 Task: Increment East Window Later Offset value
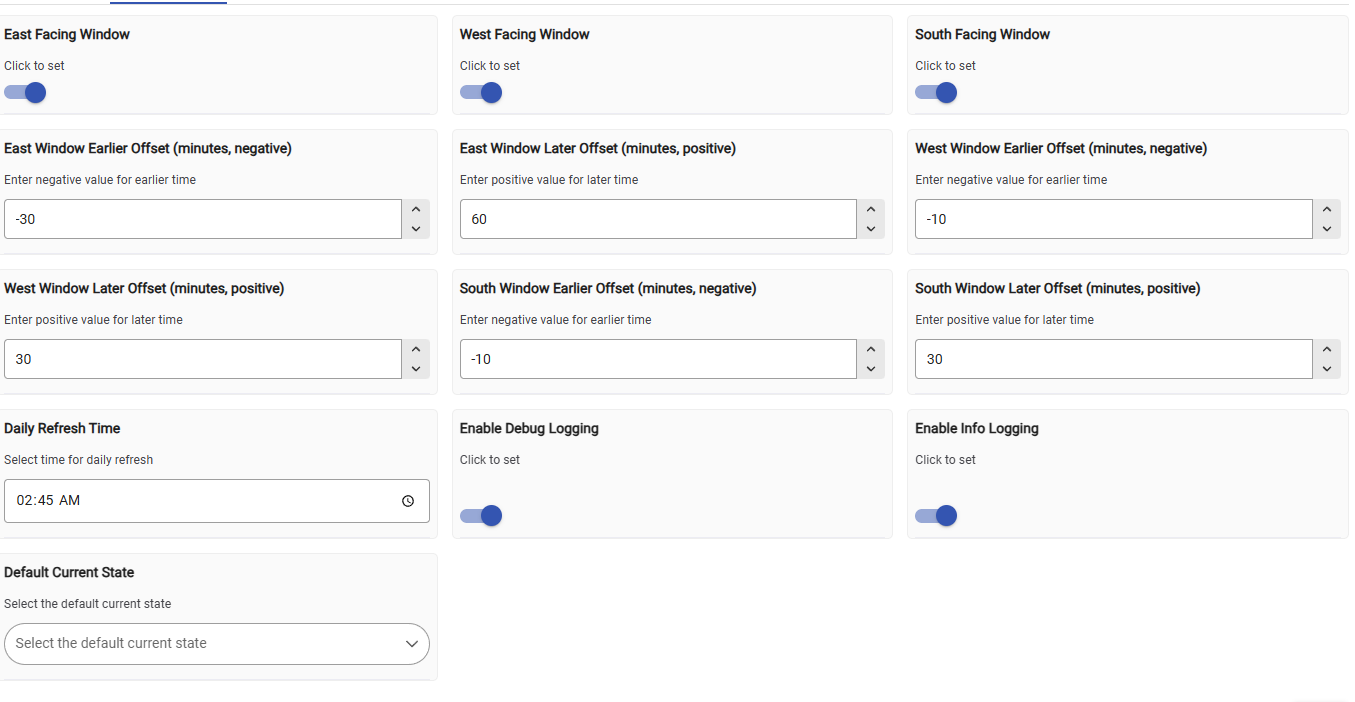(871, 209)
